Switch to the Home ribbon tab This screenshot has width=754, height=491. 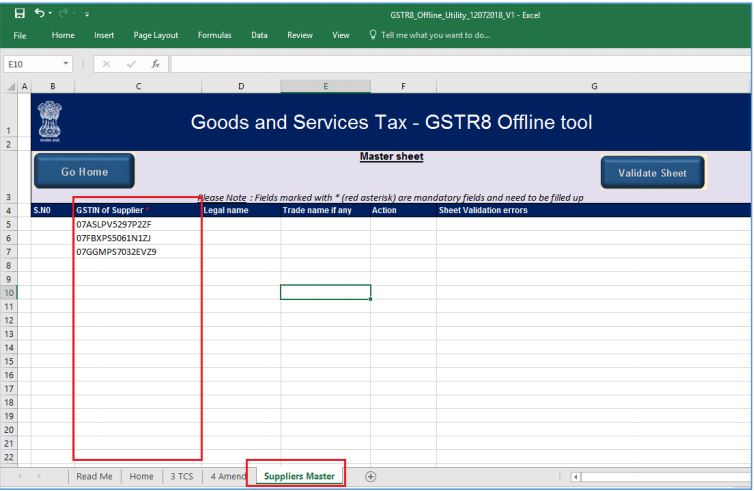63,35
